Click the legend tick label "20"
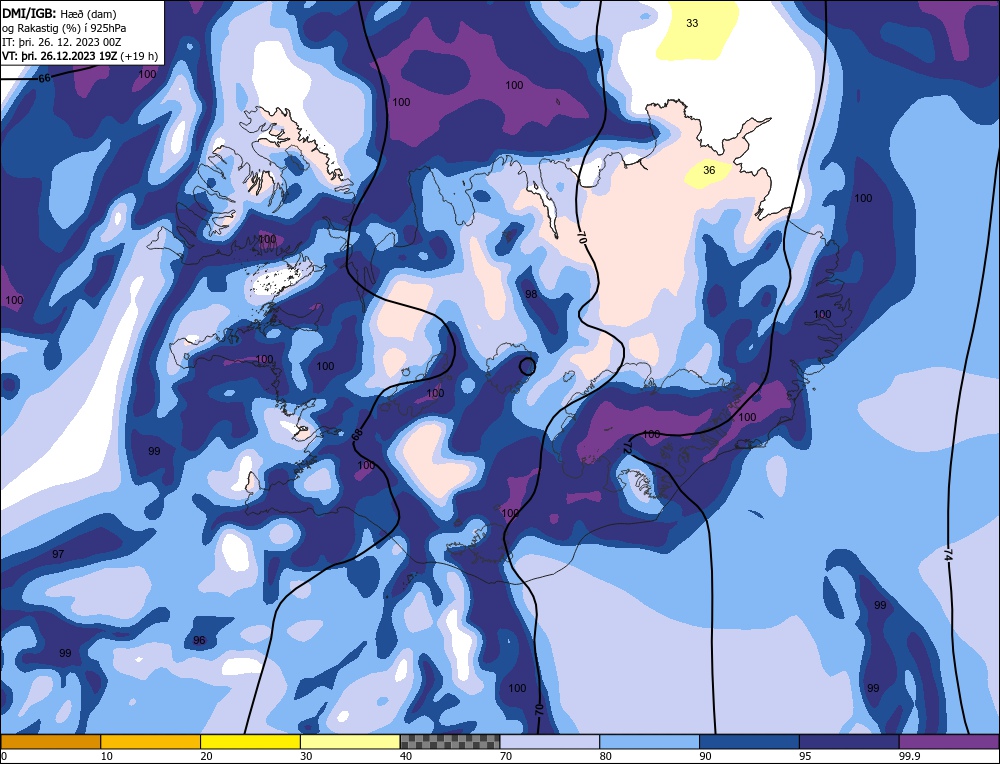 tap(206, 756)
